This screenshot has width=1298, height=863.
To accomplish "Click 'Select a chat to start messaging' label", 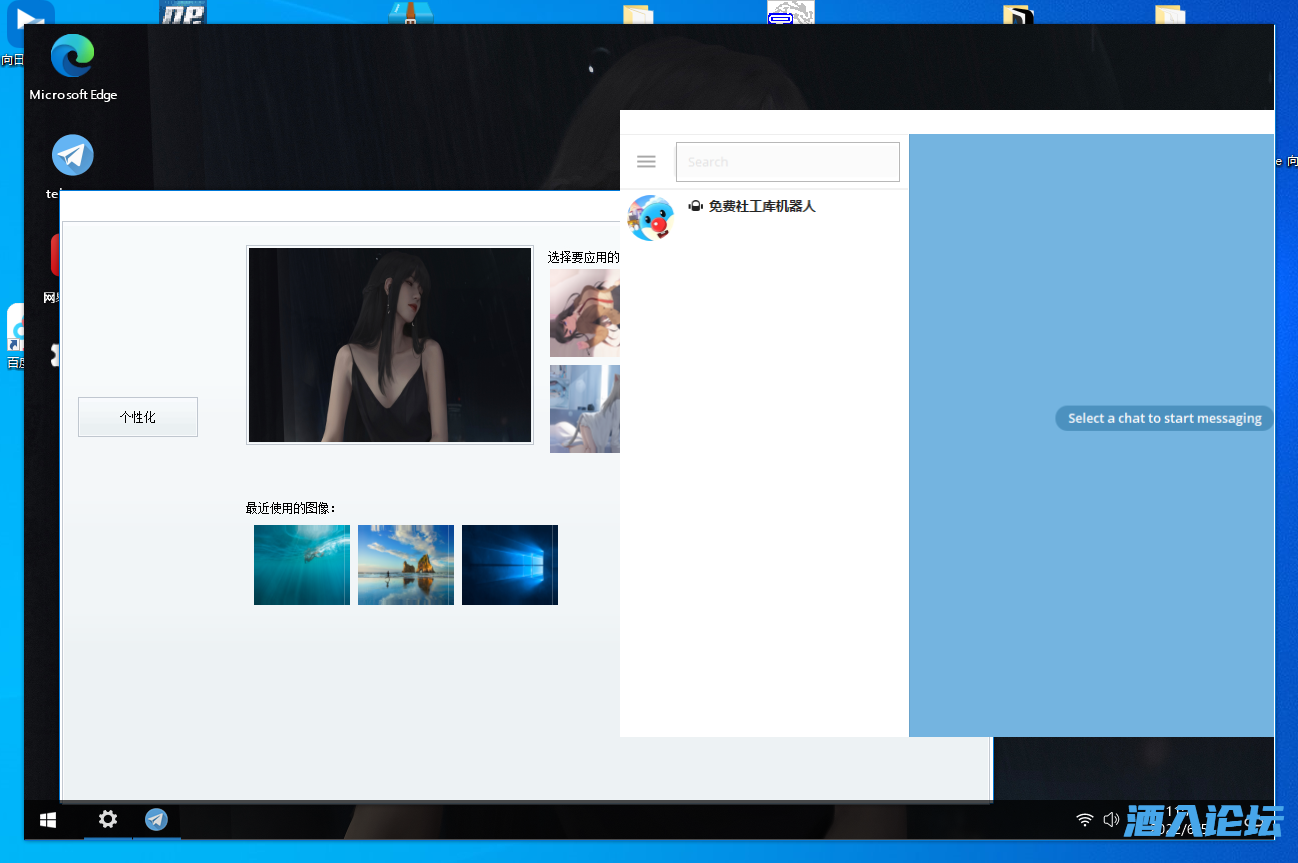I will pyautogui.click(x=1164, y=418).
